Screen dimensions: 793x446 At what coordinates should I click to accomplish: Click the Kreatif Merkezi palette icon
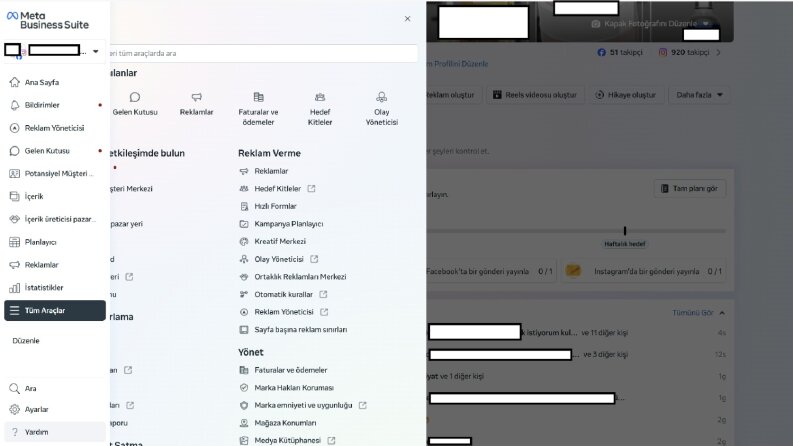tap(244, 242)
